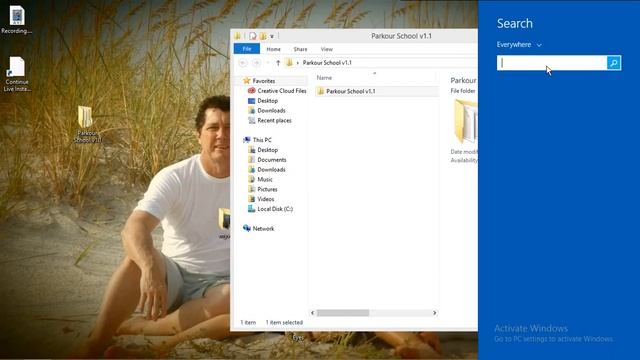Click the Favorites star icon
Image resolution: width=640 pixels, height=360 pixels.
tap(247, 80)
